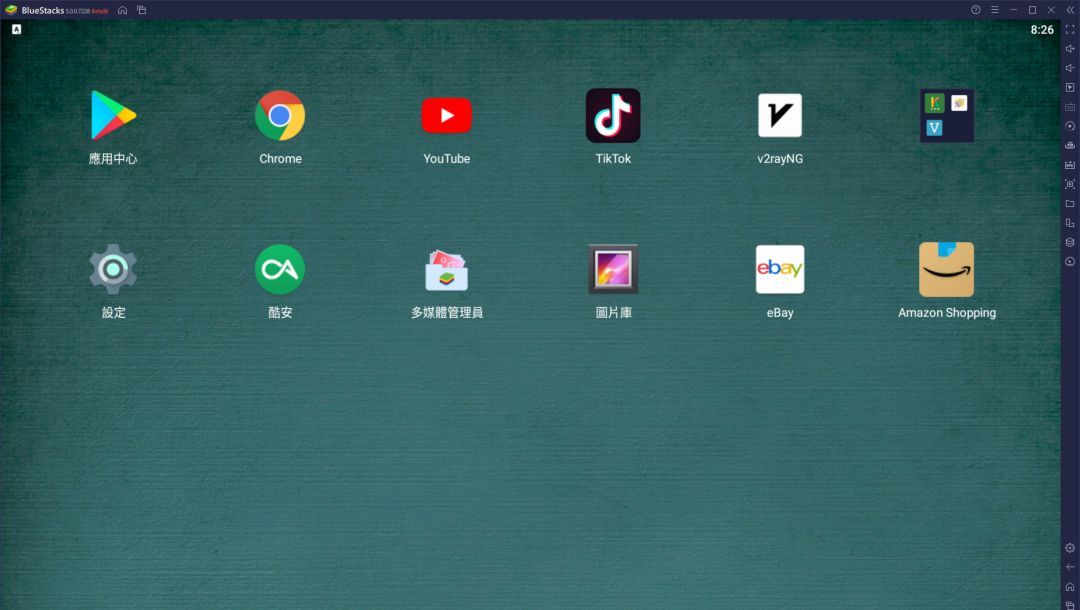Open the BlueStacks help question-mark icon
This screenshot has width=1080, height=610.
pos(975,10)
